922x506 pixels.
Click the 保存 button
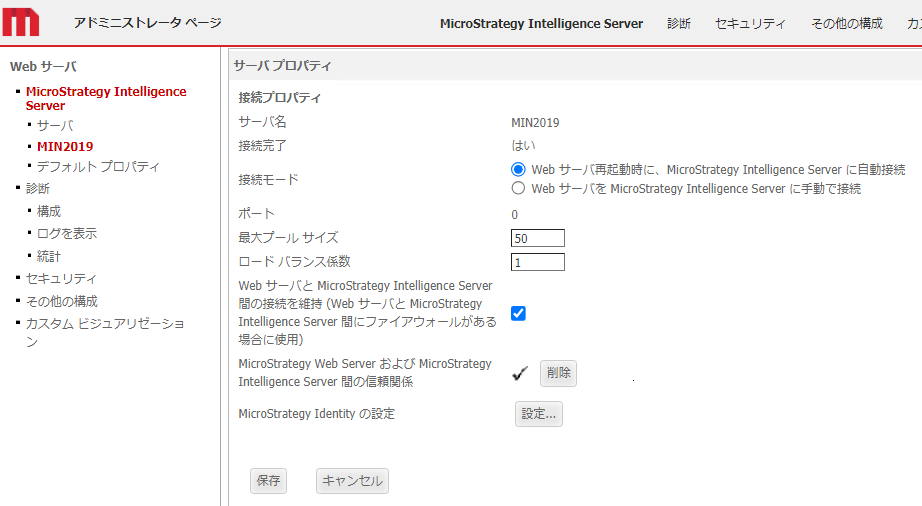tap(268, 481)
